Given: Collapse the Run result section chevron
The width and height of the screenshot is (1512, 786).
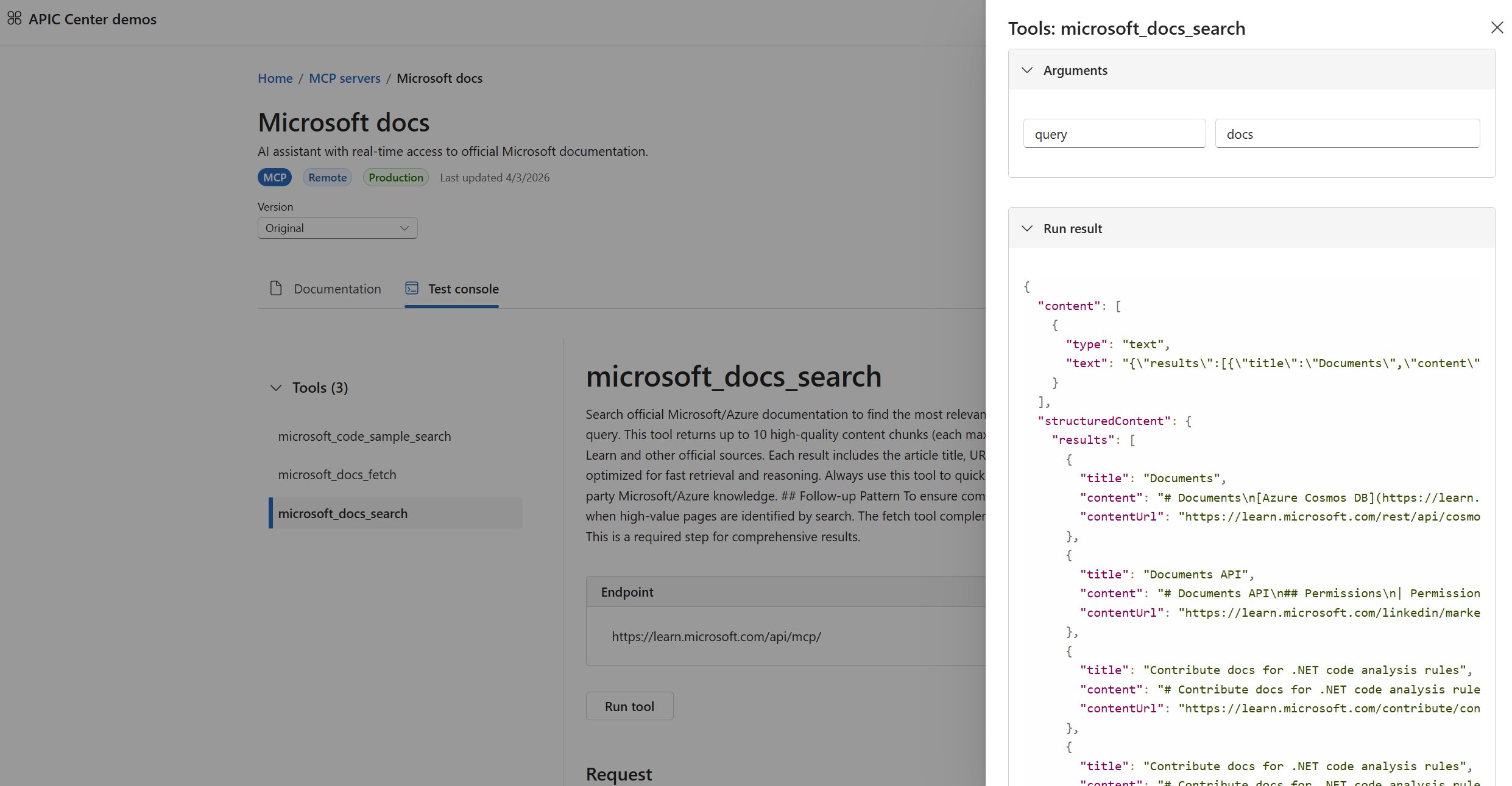Looking at the screenshot, I should pos(1027,228).
